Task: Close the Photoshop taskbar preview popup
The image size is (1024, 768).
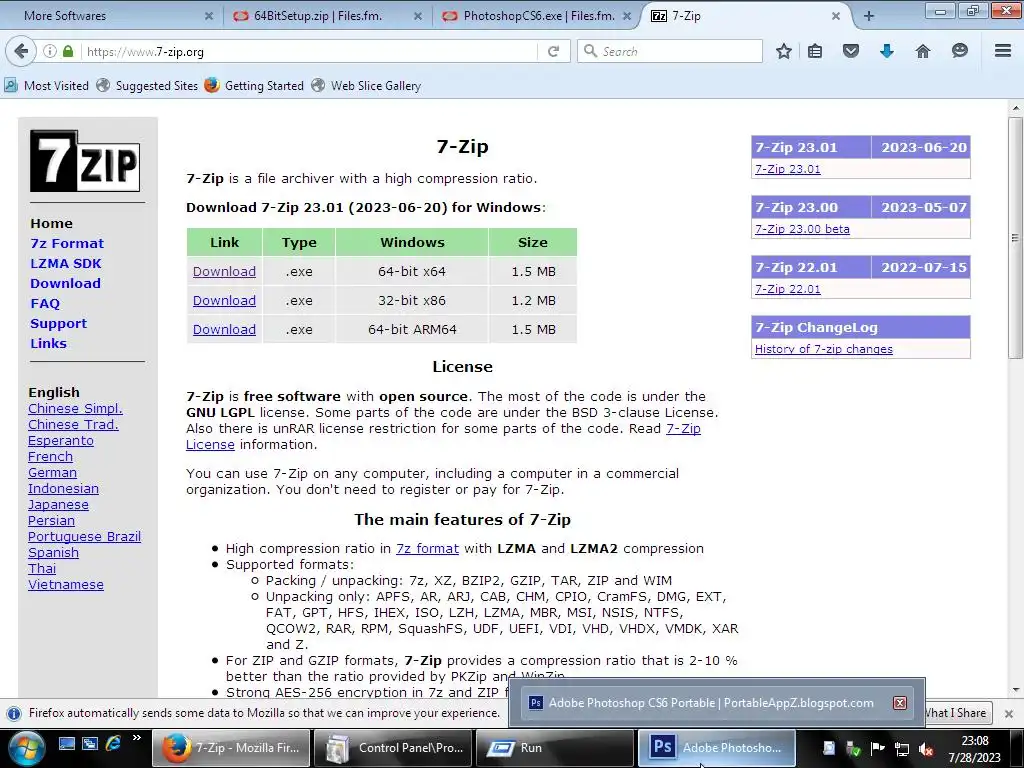Action: tap(900, 703)
